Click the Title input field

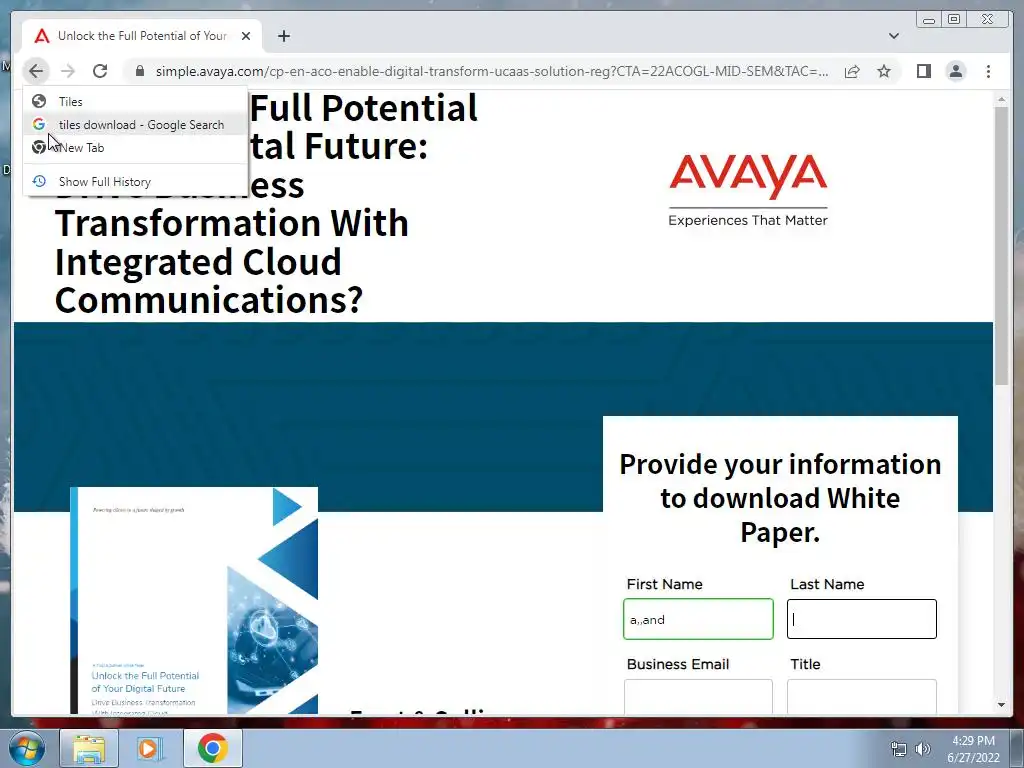click(x=862, y=697)
